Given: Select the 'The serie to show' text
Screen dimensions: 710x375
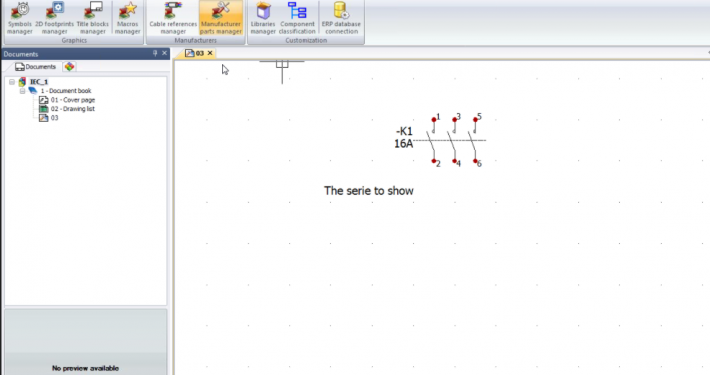Looking at the screenshot, I should [x=369, y=191].
